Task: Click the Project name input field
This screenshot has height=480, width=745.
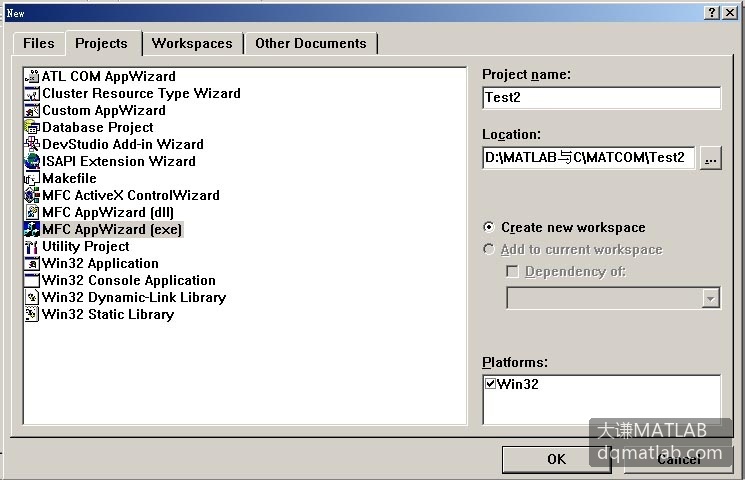Action: [x=602, y=98]
